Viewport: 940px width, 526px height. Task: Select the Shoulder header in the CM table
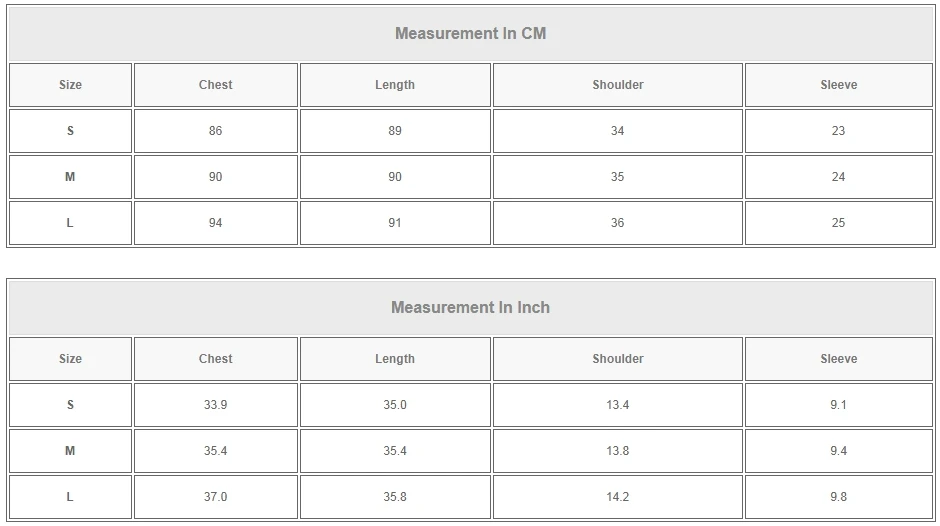(x=617, y=85)
